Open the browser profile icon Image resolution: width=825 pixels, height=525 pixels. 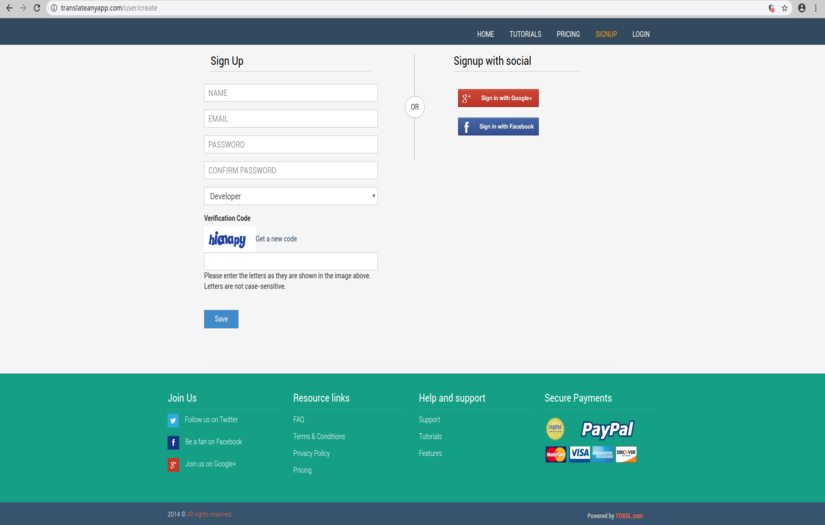[x=801, y=8]
